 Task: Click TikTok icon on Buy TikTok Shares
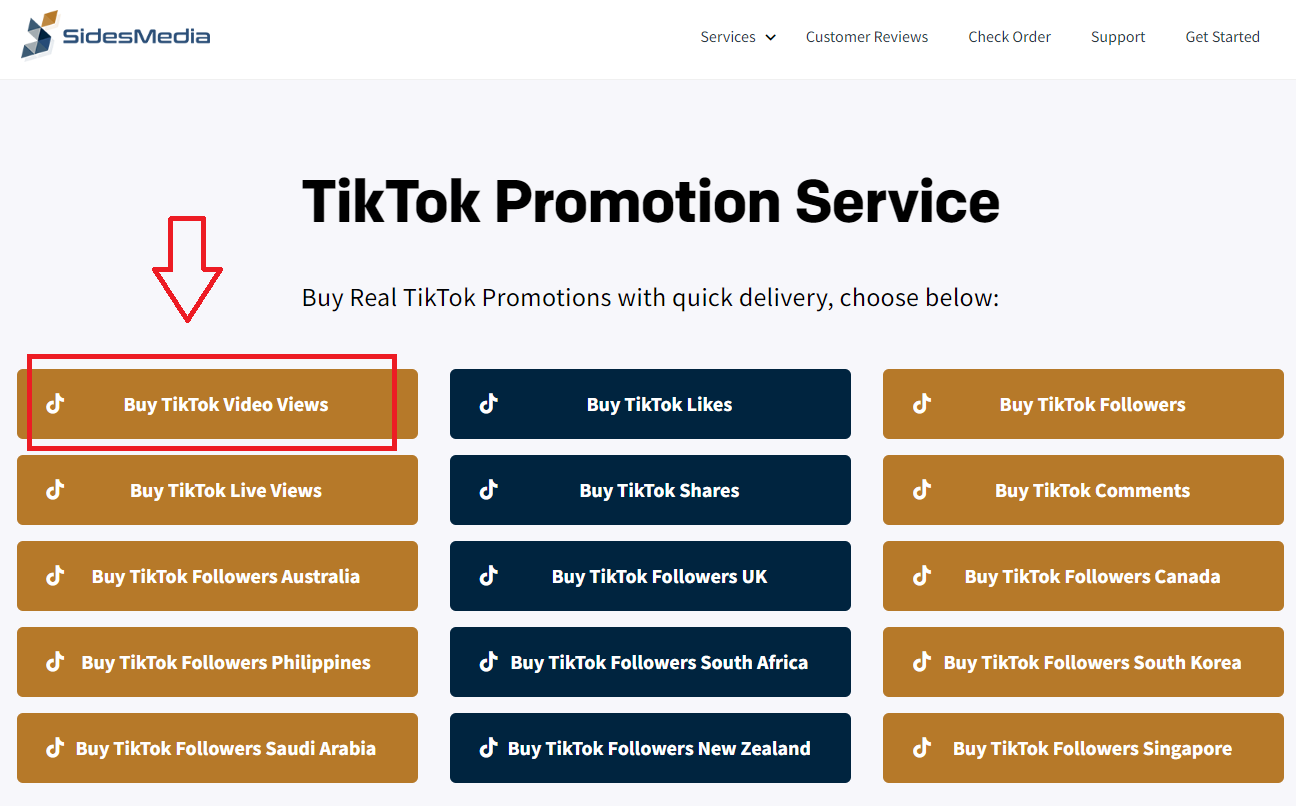(x=489, y=490)
